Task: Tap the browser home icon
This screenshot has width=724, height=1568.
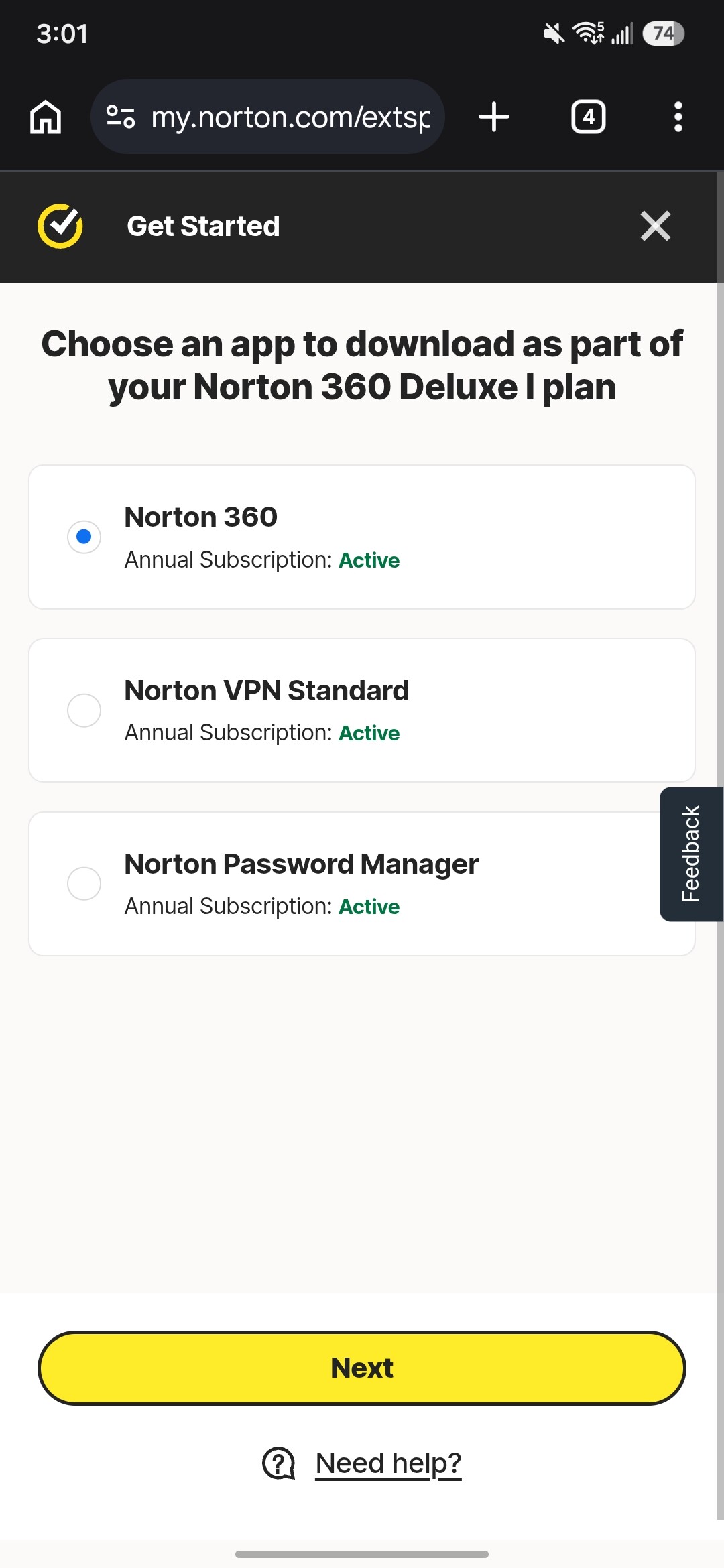Action: (46, 117)
